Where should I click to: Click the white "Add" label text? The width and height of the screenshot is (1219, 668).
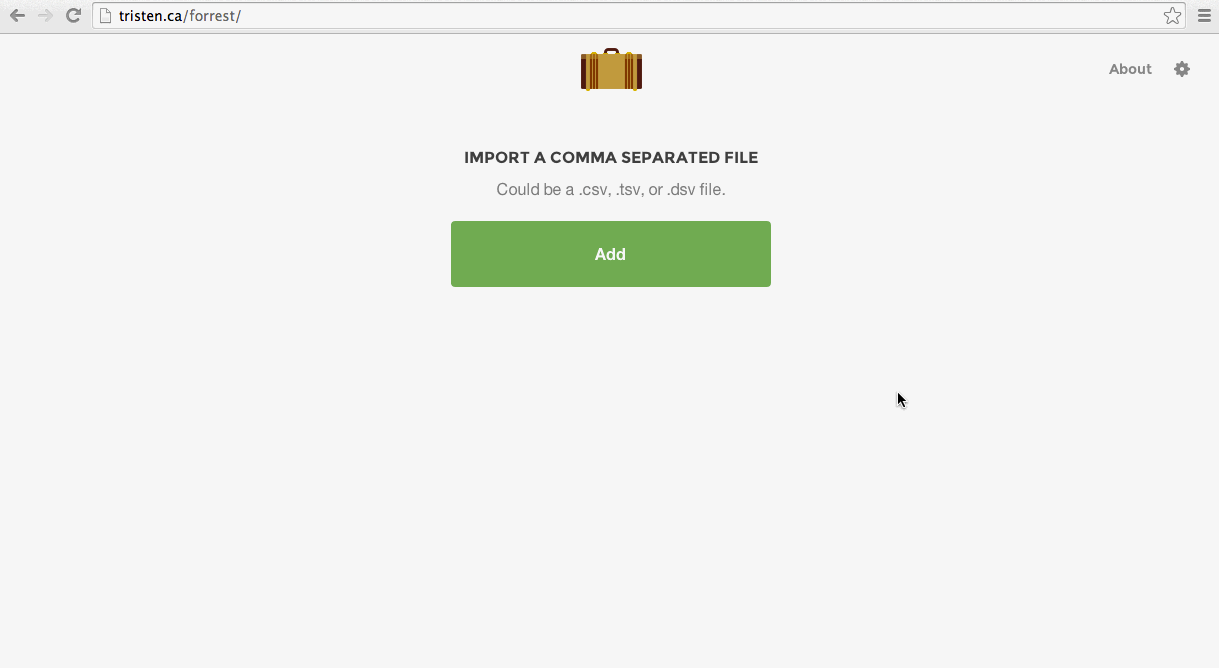click(x=610, y=254)
